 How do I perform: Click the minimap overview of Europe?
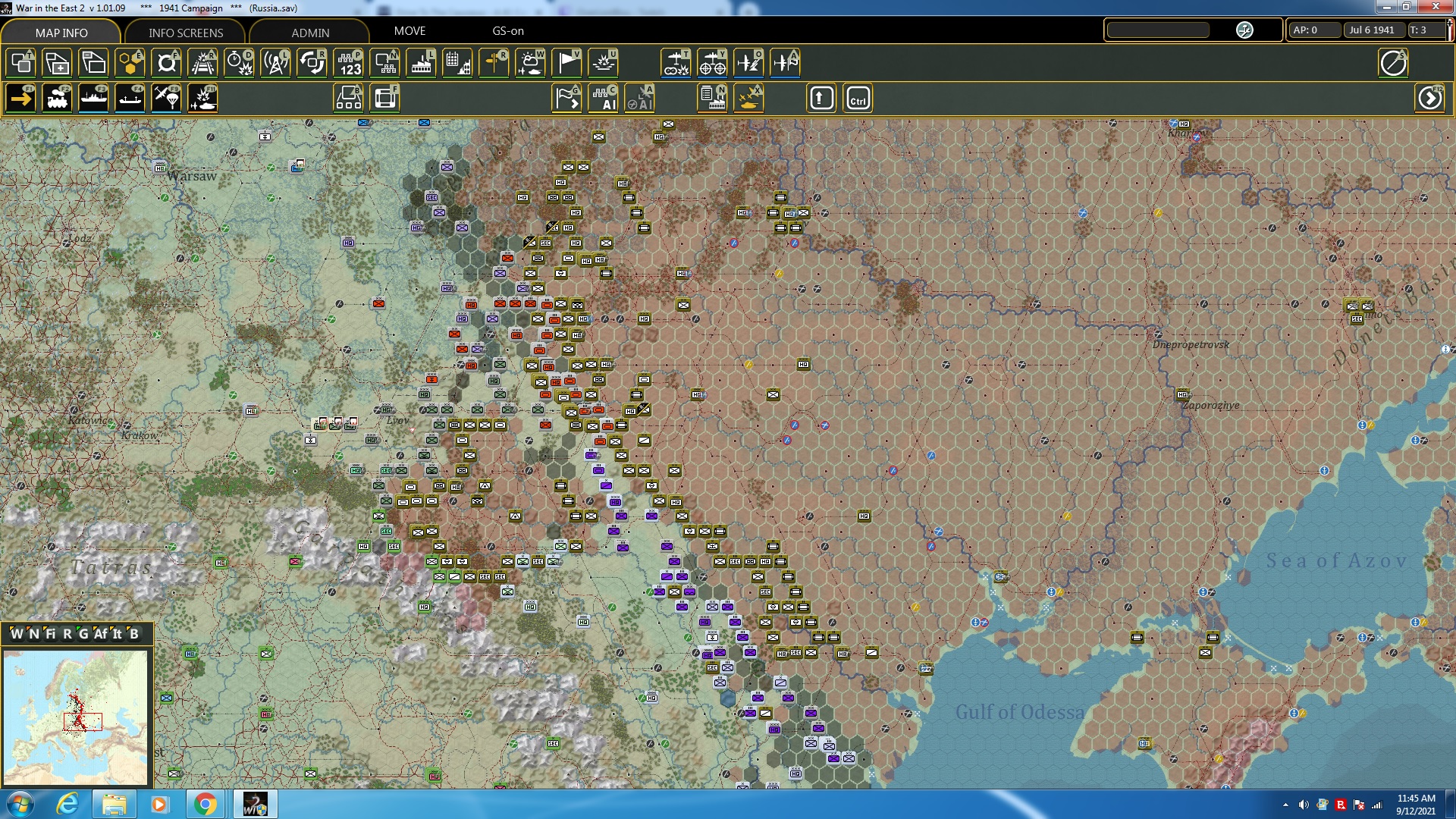(x=75, y=717)
